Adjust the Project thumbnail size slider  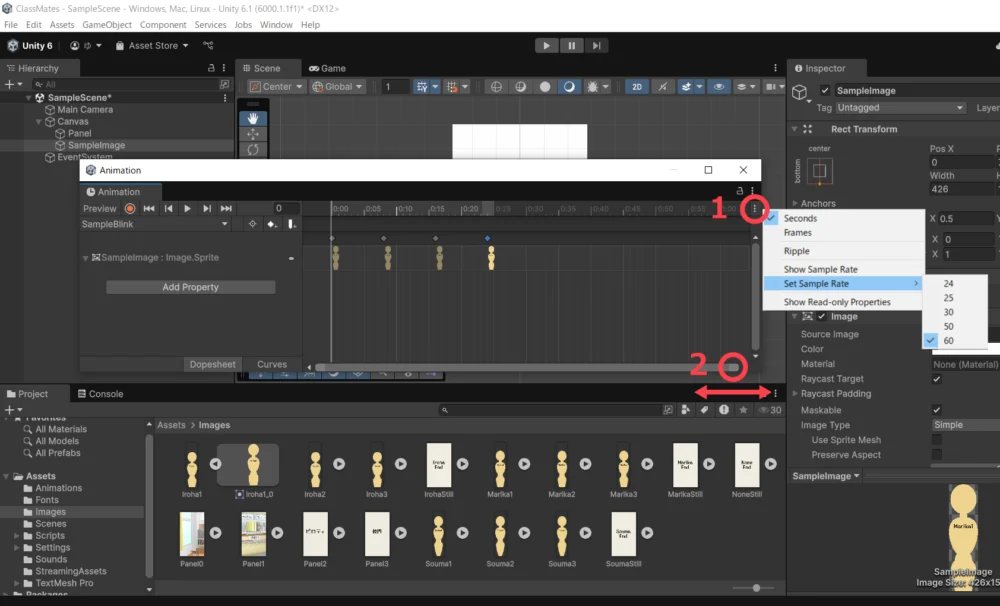(756, 588)
